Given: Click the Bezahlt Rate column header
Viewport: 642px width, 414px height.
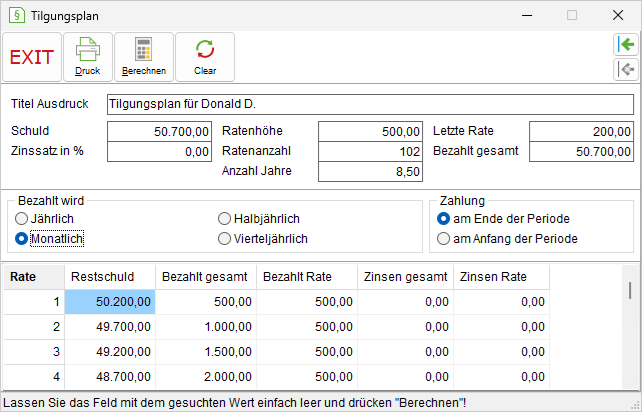Looking at the screenshot, I should 307,277.
